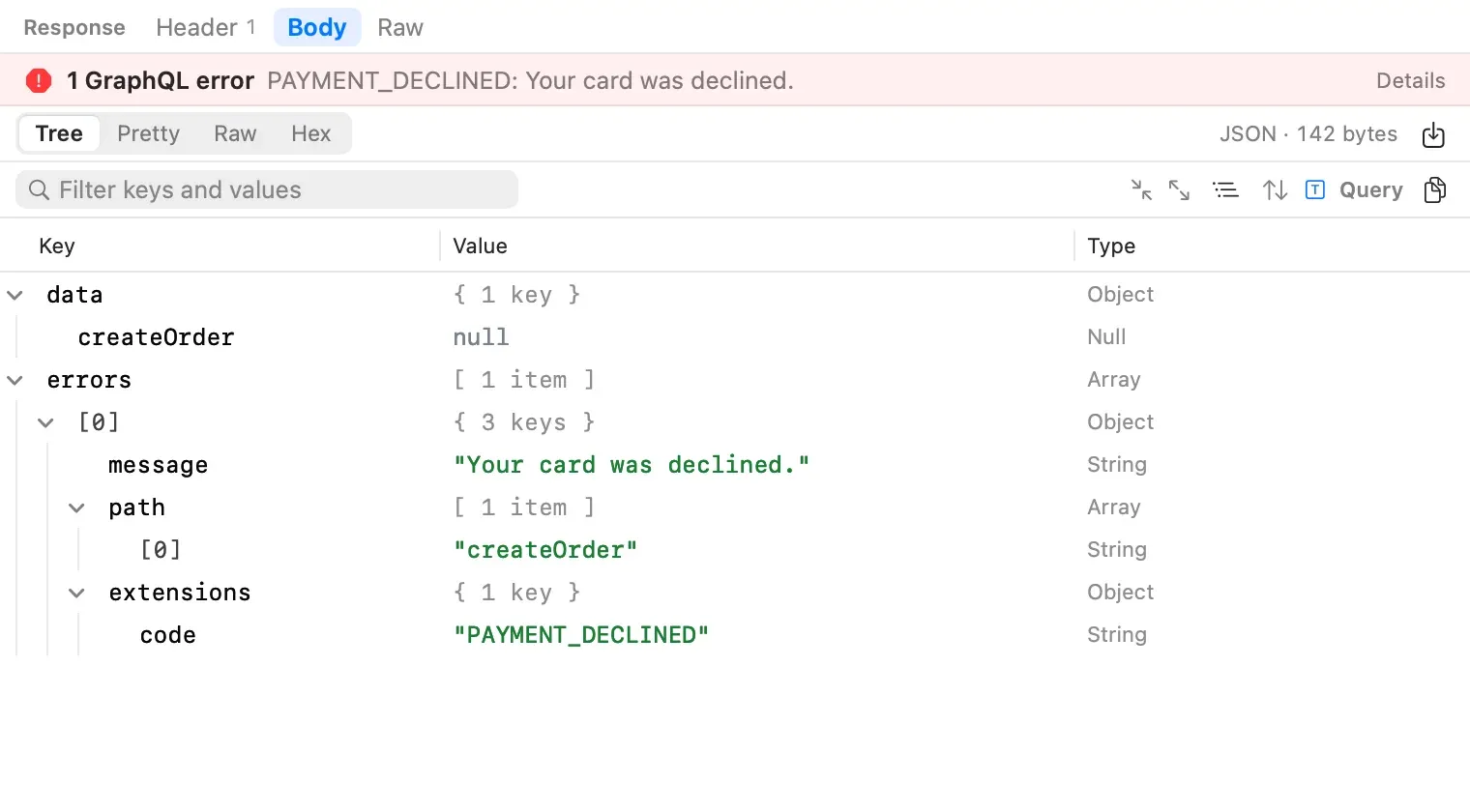This screenshot has height=812, width=1470.
Task: Click the "JSON · 142 bytes" size label
Action: coord(1308,133)
